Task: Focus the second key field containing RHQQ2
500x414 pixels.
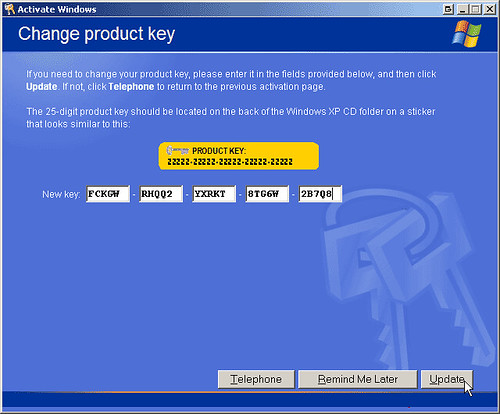Action: click(161, 194)
